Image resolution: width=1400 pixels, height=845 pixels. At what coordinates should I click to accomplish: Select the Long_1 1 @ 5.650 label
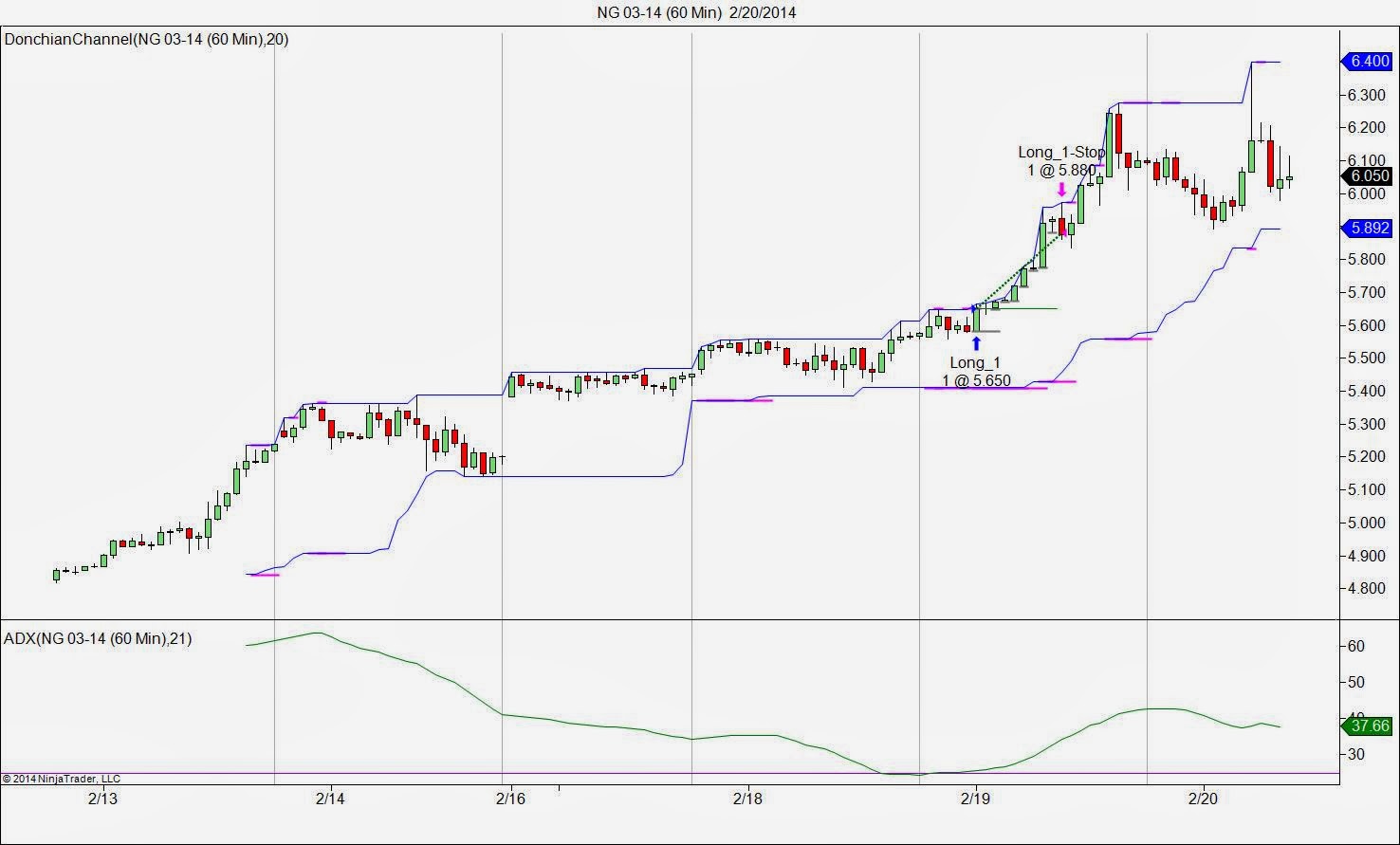pos(976,372)
